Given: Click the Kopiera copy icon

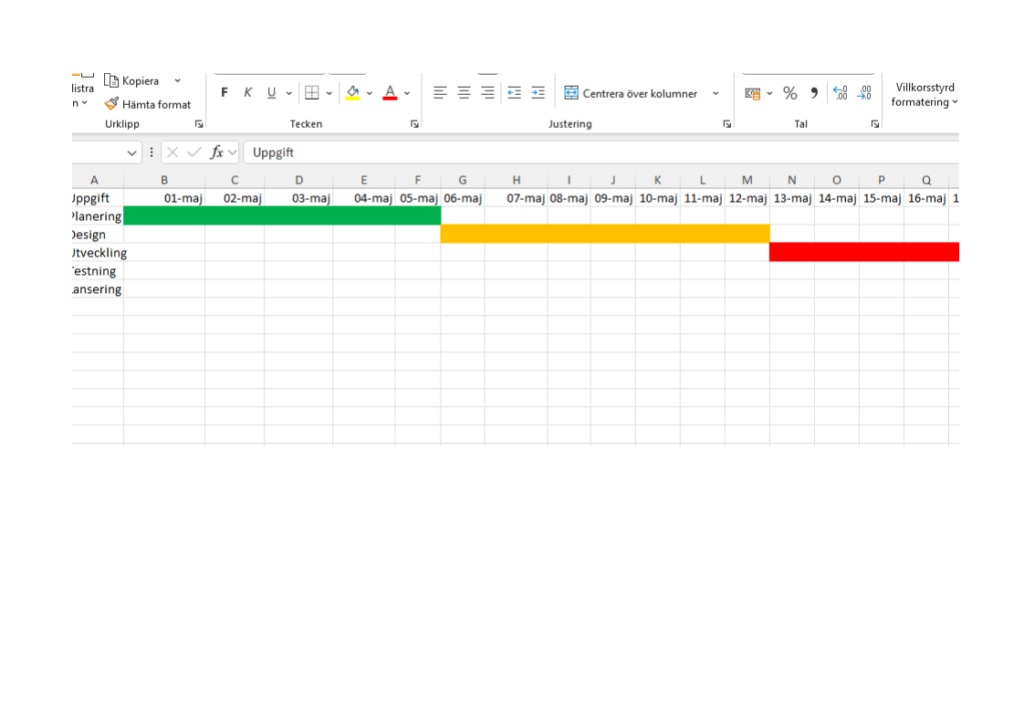Looking at the screenshot, I should [x=112, y=80].
